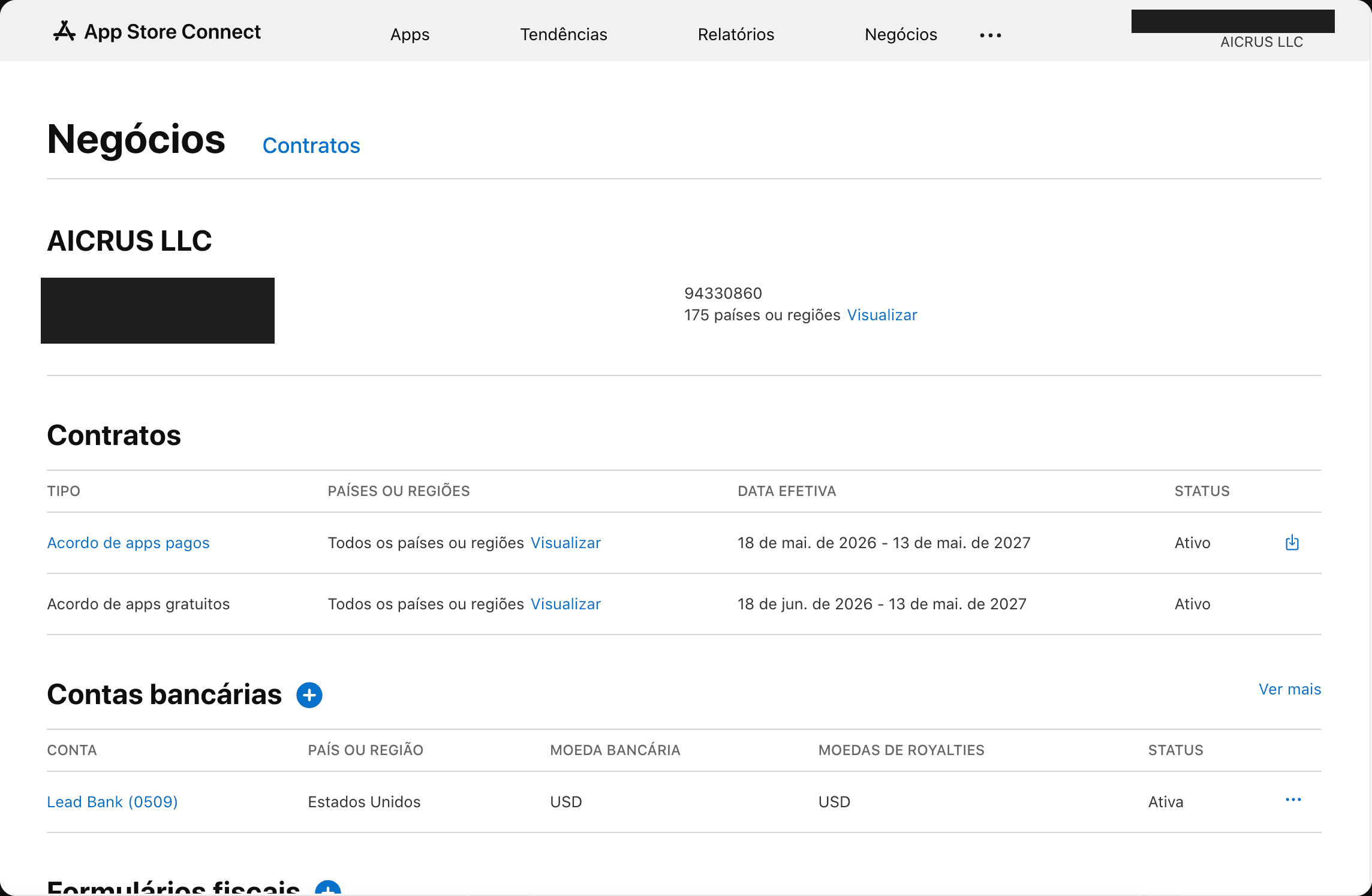Screen dimensions: 1372x896
Task: Click the Acordo de apps gratuitos row text
Action: pyautogui.click(x=139, y=604)
